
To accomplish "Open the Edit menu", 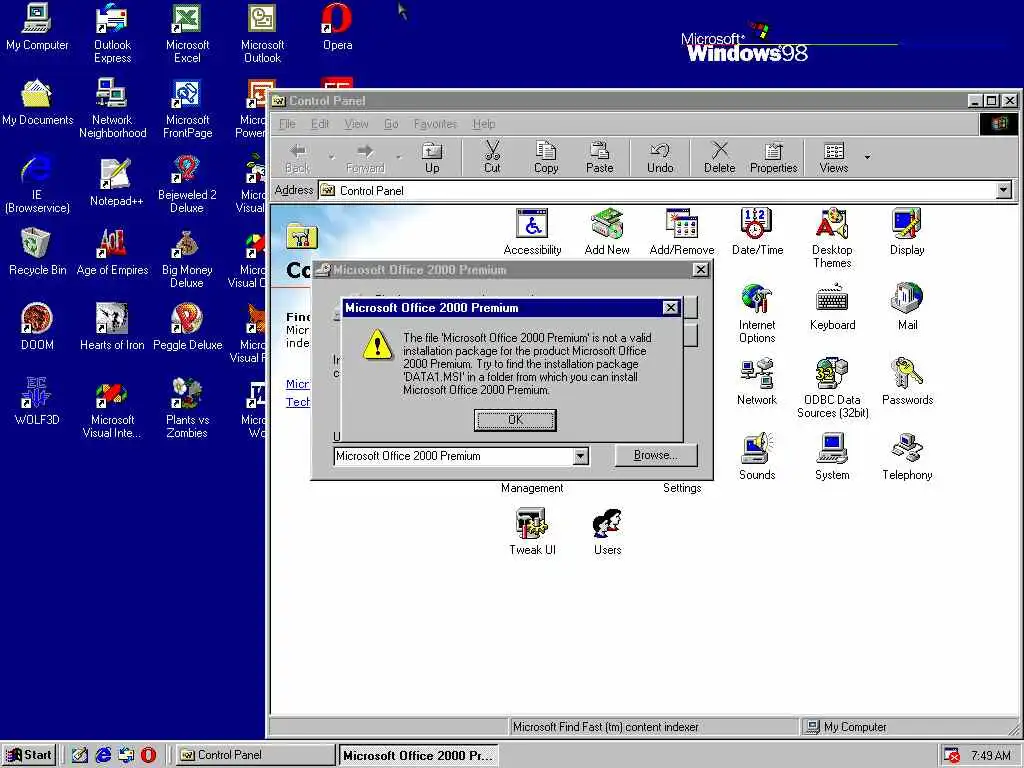I will click(320, 123).
